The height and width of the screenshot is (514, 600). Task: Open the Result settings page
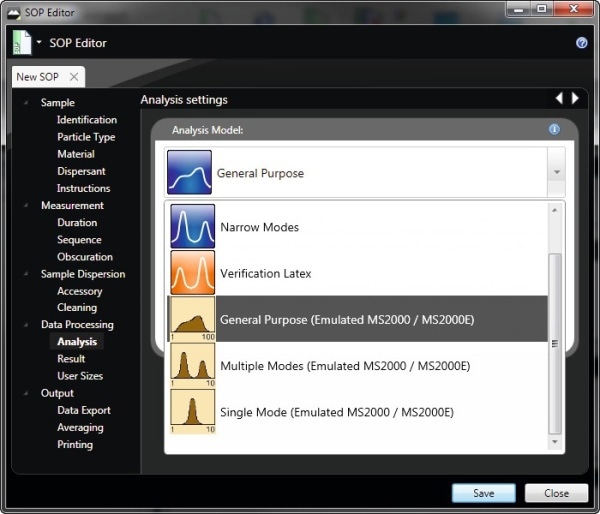point(71,359)
